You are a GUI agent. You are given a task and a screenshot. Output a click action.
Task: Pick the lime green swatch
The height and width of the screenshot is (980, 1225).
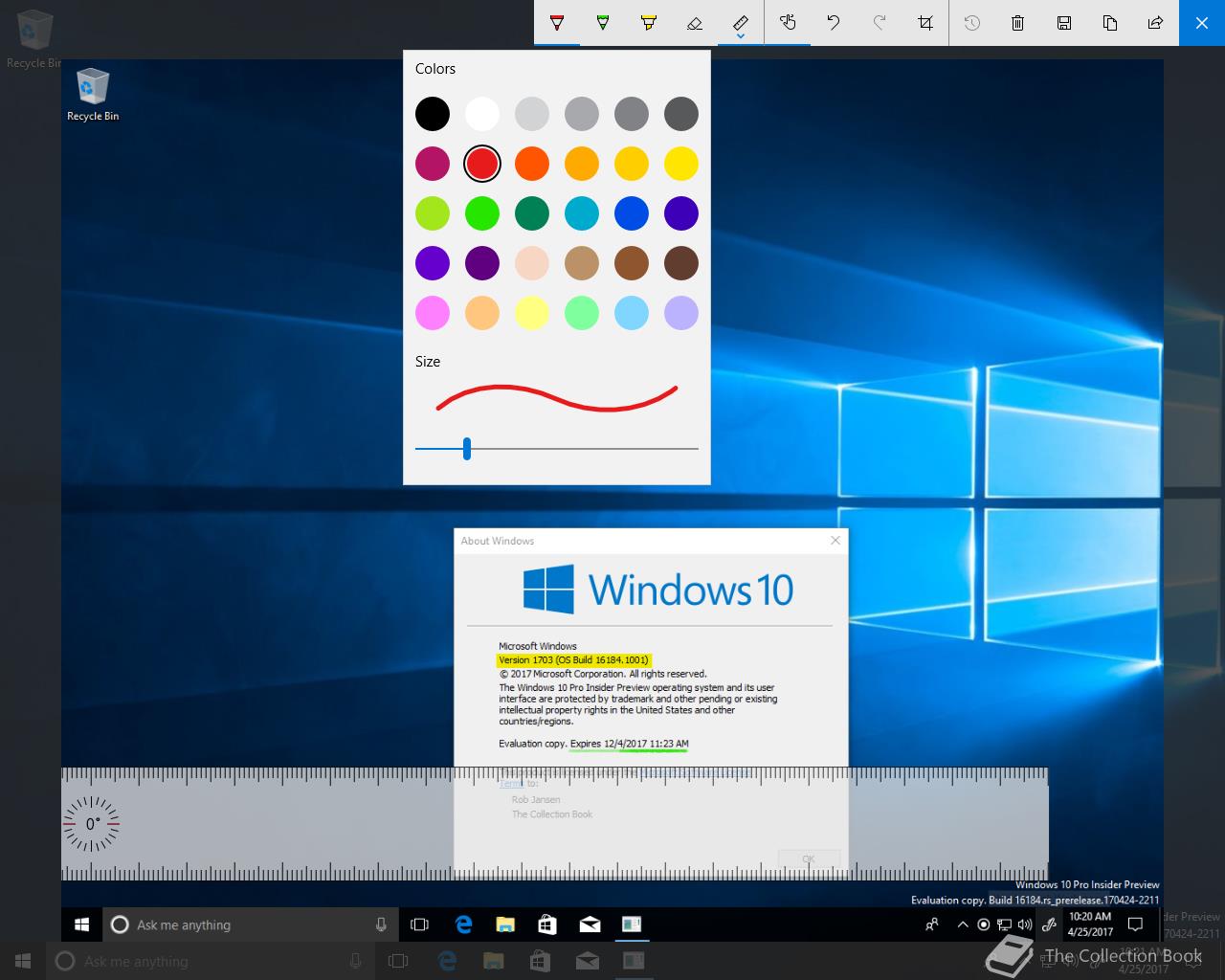coord(433,213)
